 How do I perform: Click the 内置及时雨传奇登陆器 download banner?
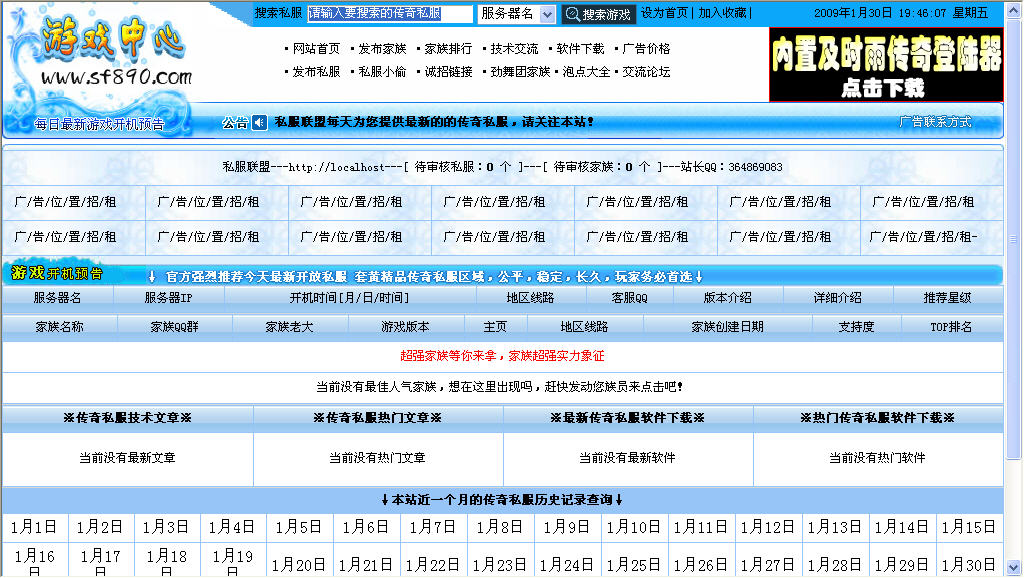tap(884, 62)
